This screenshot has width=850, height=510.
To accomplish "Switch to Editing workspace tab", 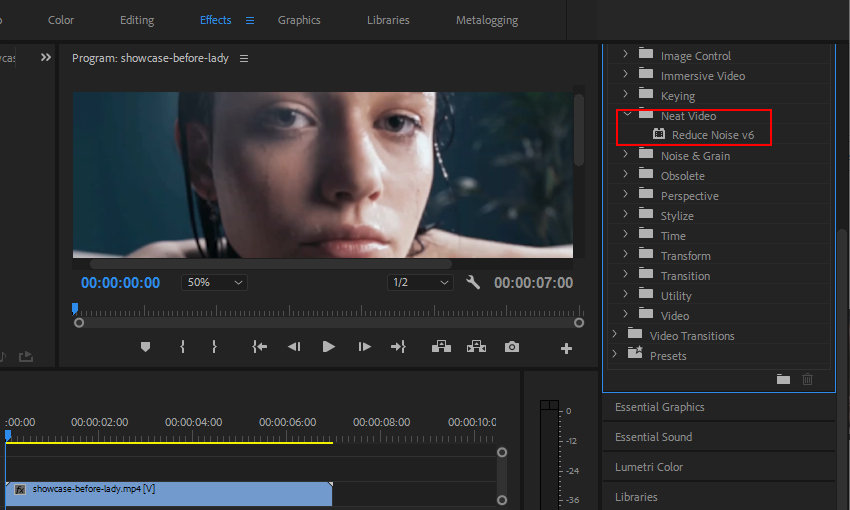I will coord(137,20).
